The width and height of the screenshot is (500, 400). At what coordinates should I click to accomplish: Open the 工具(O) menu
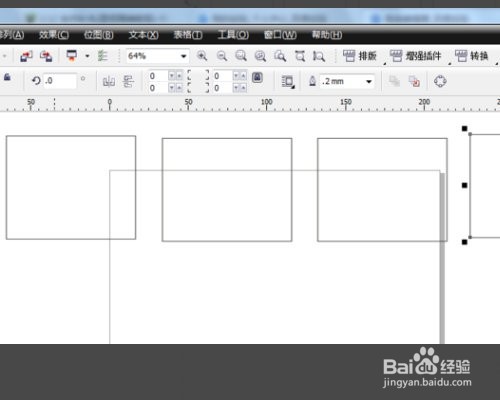coord(233,35)
